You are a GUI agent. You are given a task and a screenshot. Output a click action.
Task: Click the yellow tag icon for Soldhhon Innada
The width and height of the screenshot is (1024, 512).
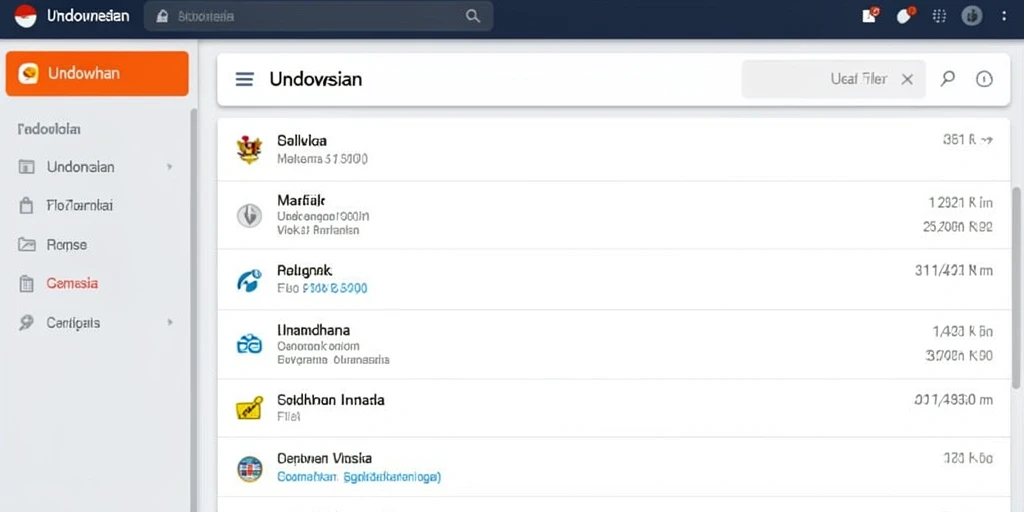[x=249, y=408]
